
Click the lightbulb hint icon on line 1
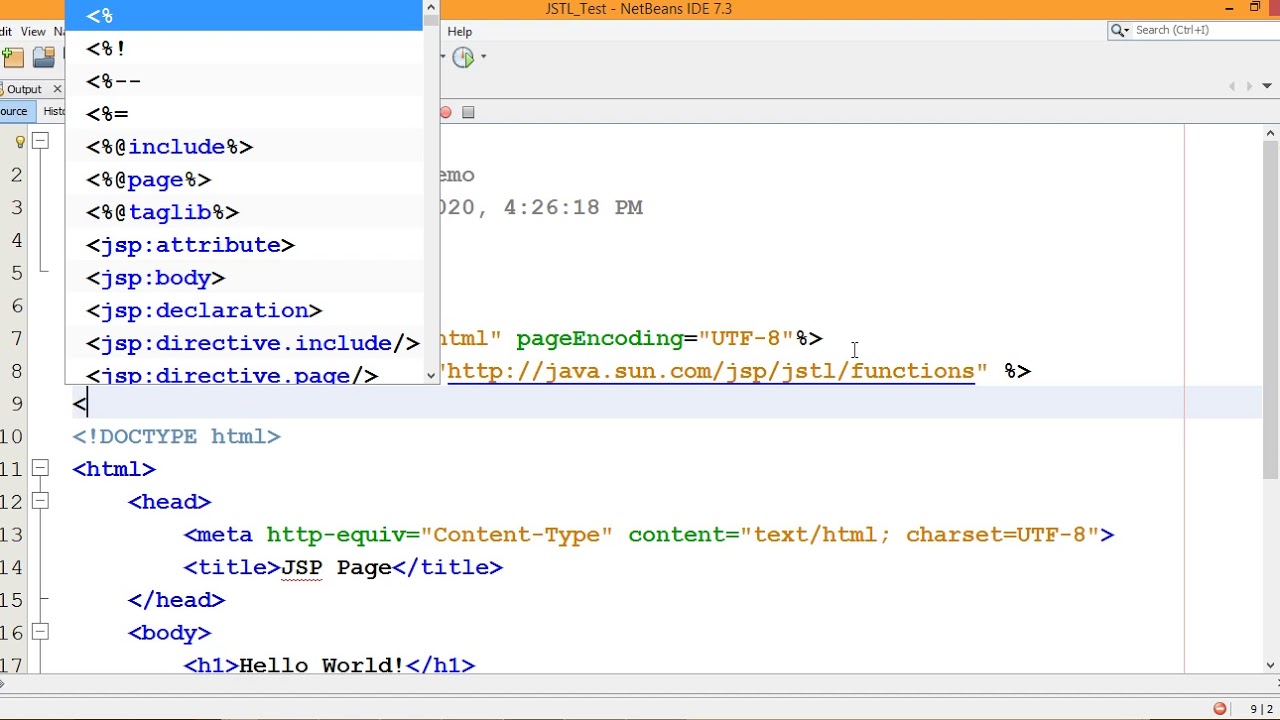pos(19,142)
